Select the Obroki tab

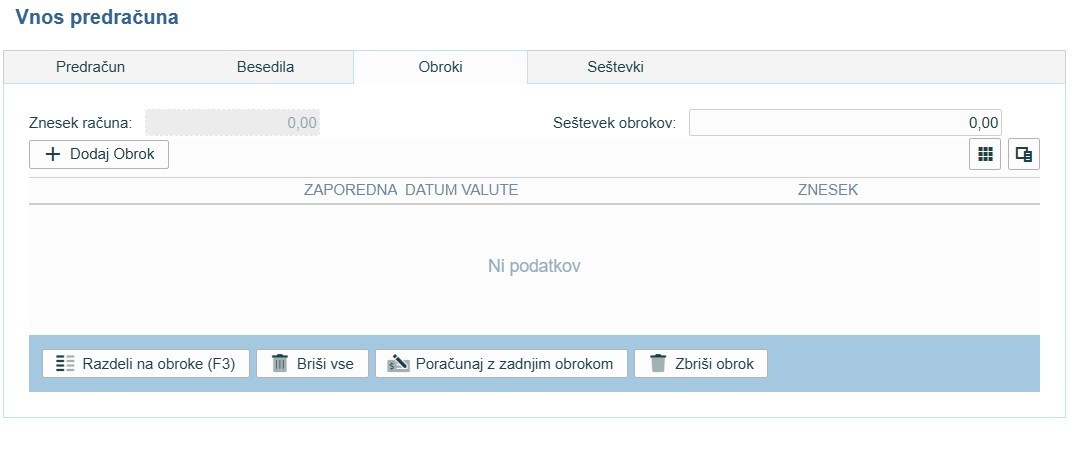point(440,67)
